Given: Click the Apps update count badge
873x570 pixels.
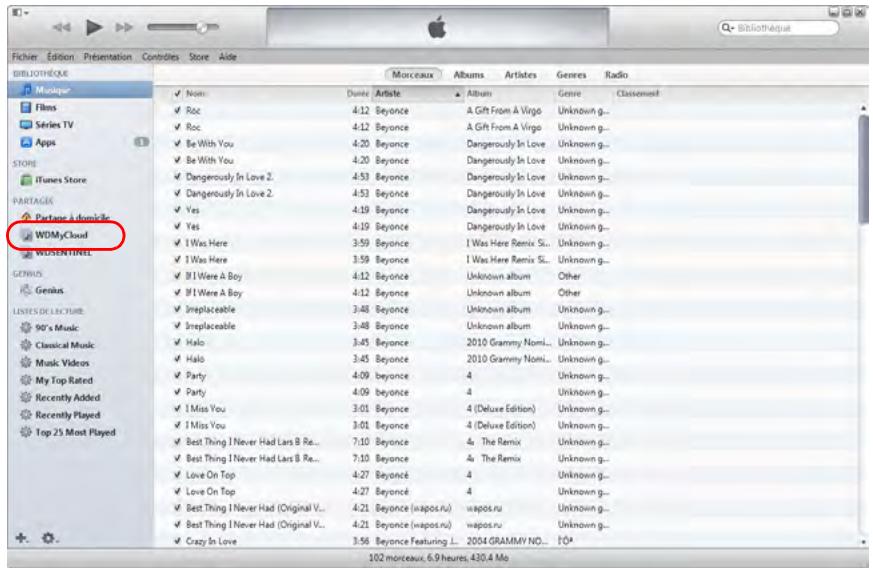Looking at the screenshot, I should (x=141, y=142).
